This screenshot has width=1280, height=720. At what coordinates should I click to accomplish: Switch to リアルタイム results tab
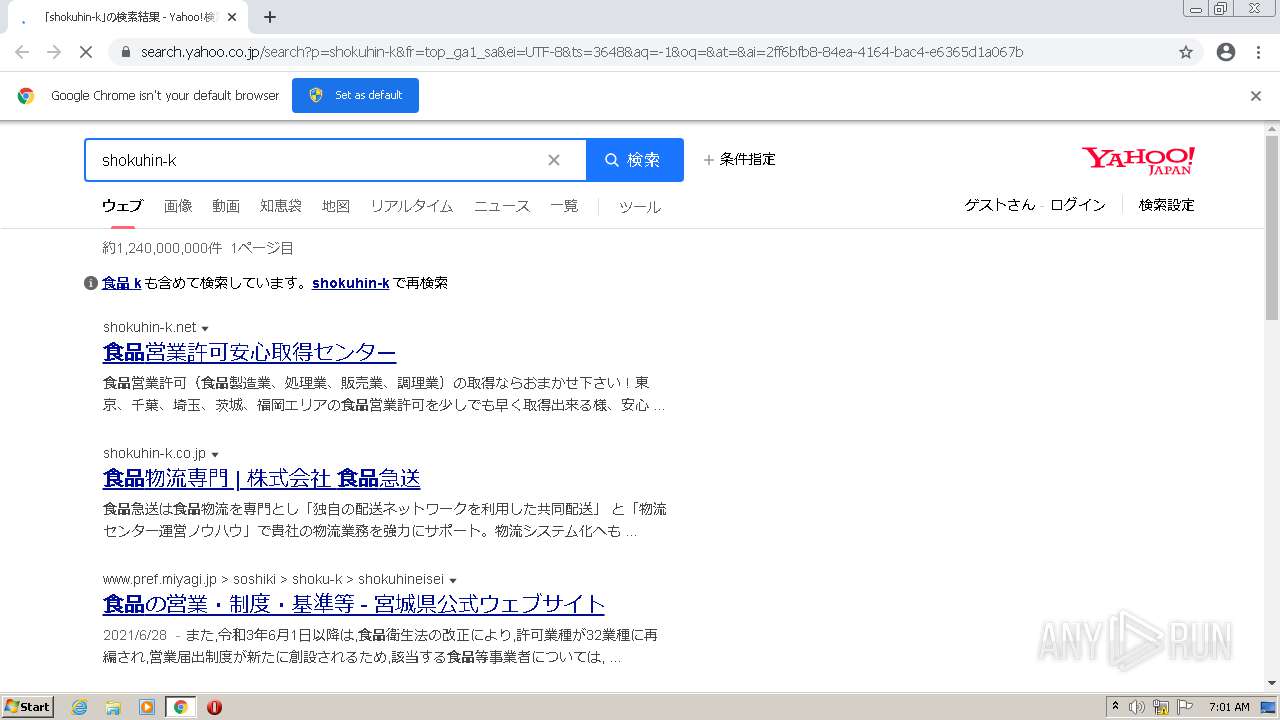coord(412,206)
